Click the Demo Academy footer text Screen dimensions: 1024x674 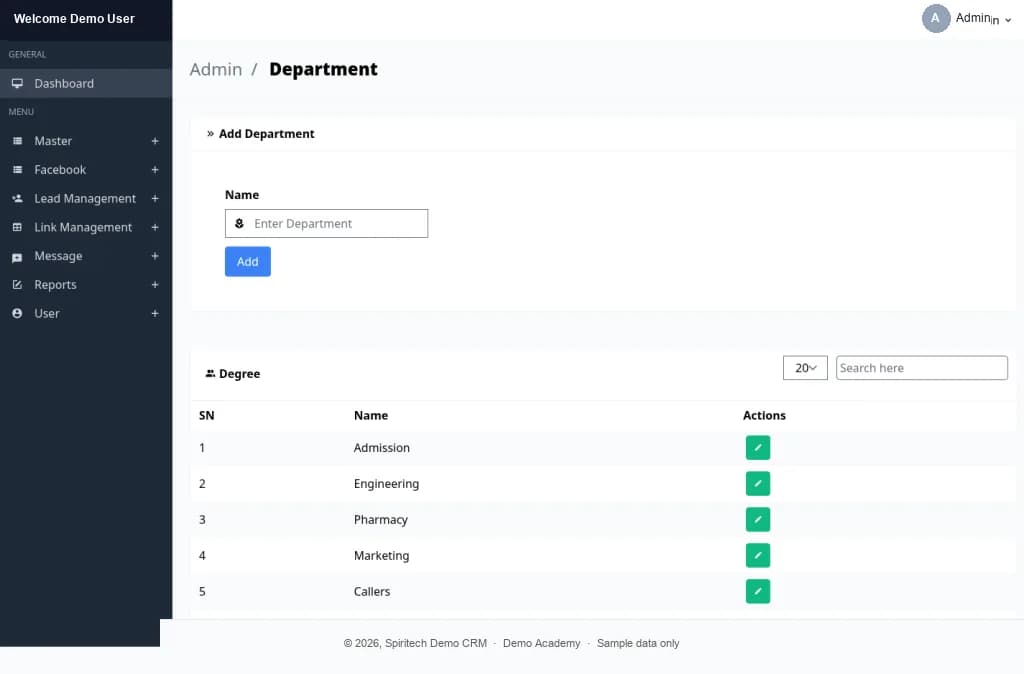pyautogui.click(x=541, y=643)
